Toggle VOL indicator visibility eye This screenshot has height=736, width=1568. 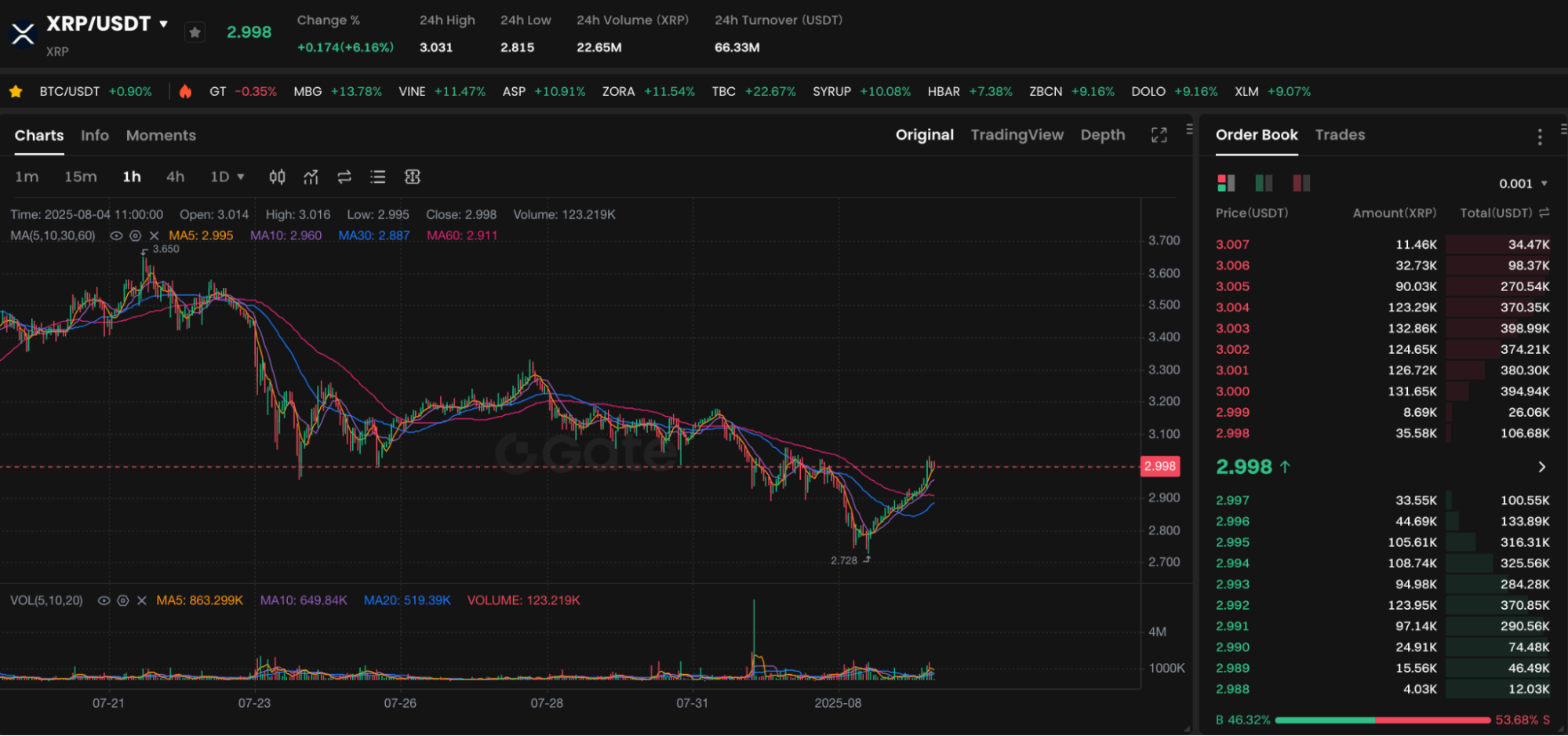104,600
